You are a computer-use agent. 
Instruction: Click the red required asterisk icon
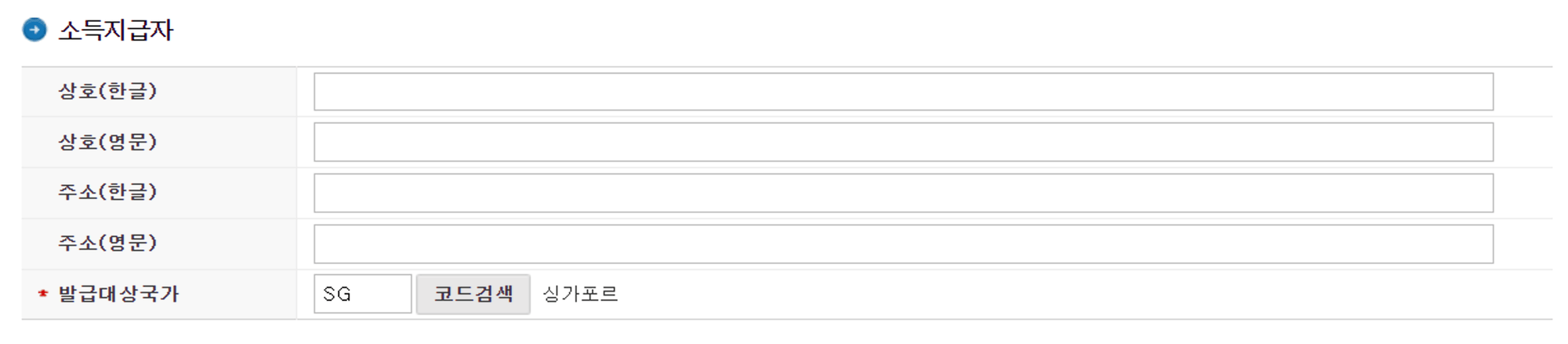[43, 294]
